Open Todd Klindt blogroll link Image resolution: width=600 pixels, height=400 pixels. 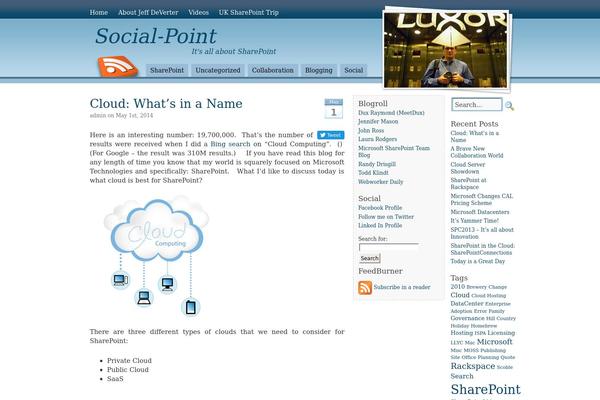pyautogui.click(x=373, y=173)
